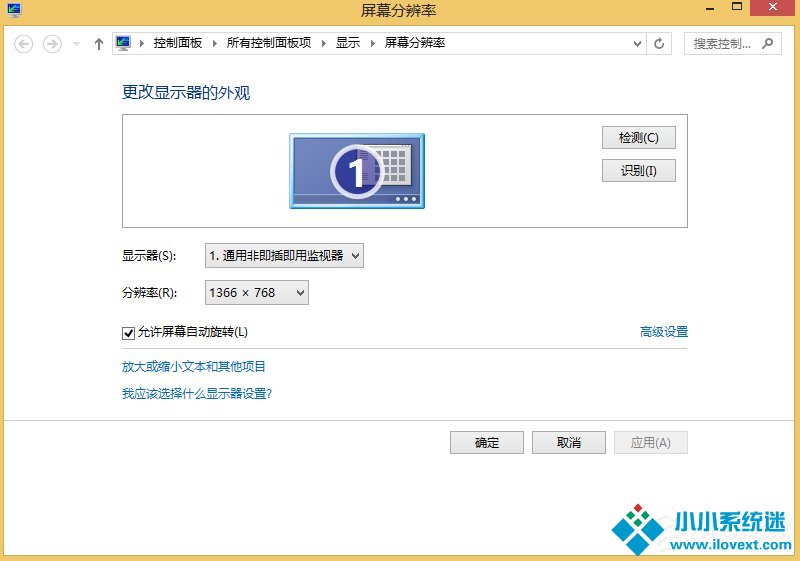The image size is (800, 561).
Task: Click the computer icon in address bar
Action: click(123, 43)
